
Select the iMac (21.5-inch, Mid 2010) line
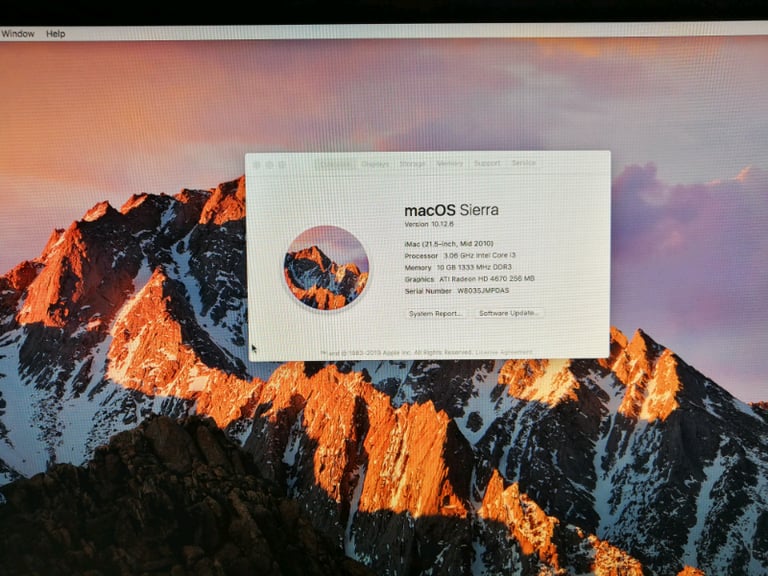449,243
